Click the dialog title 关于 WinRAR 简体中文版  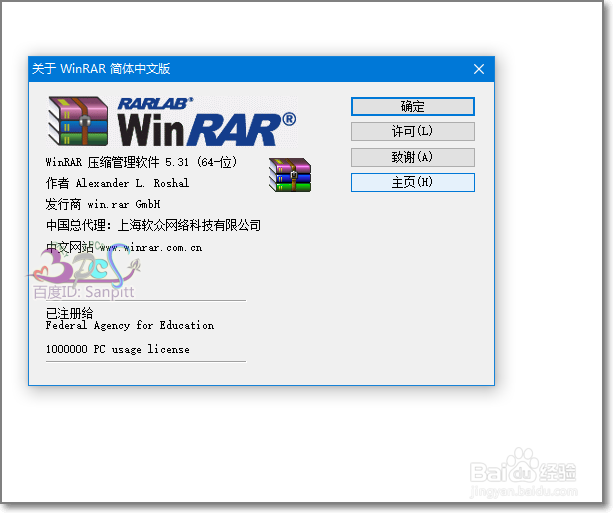coord(101,69)
